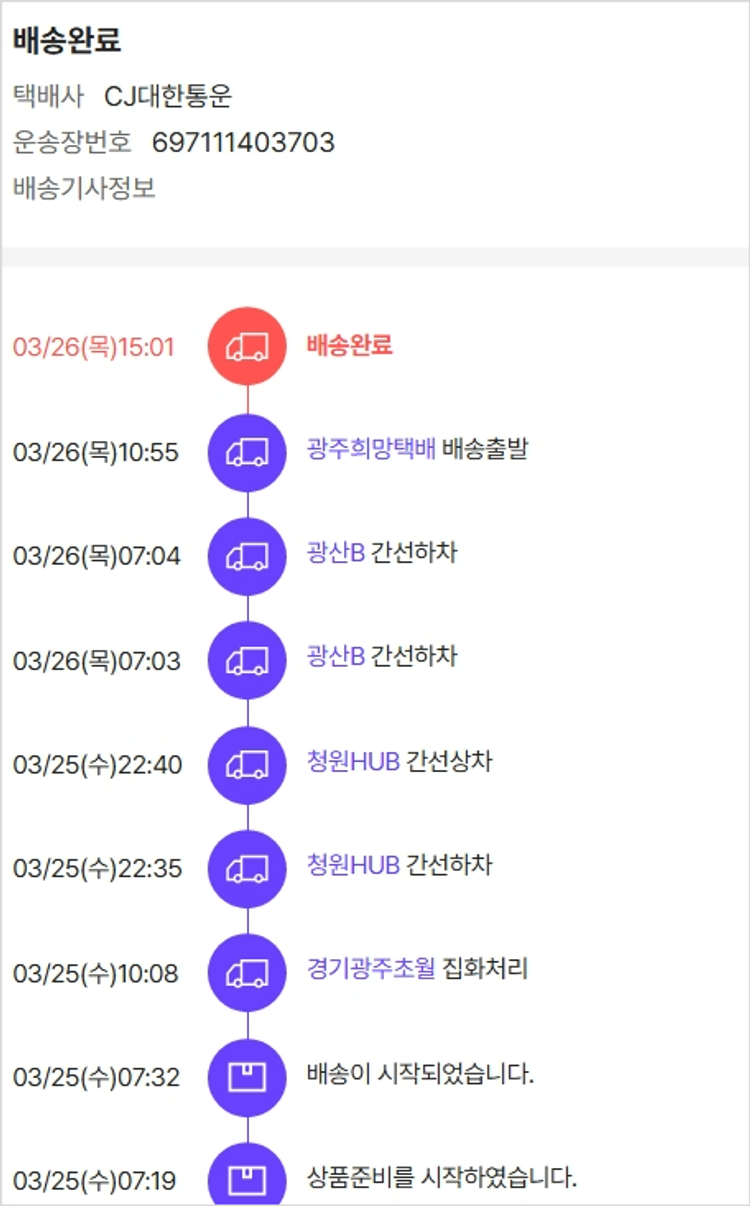
Task: Open the 광주희망택배 link
Action: (371, 449)
